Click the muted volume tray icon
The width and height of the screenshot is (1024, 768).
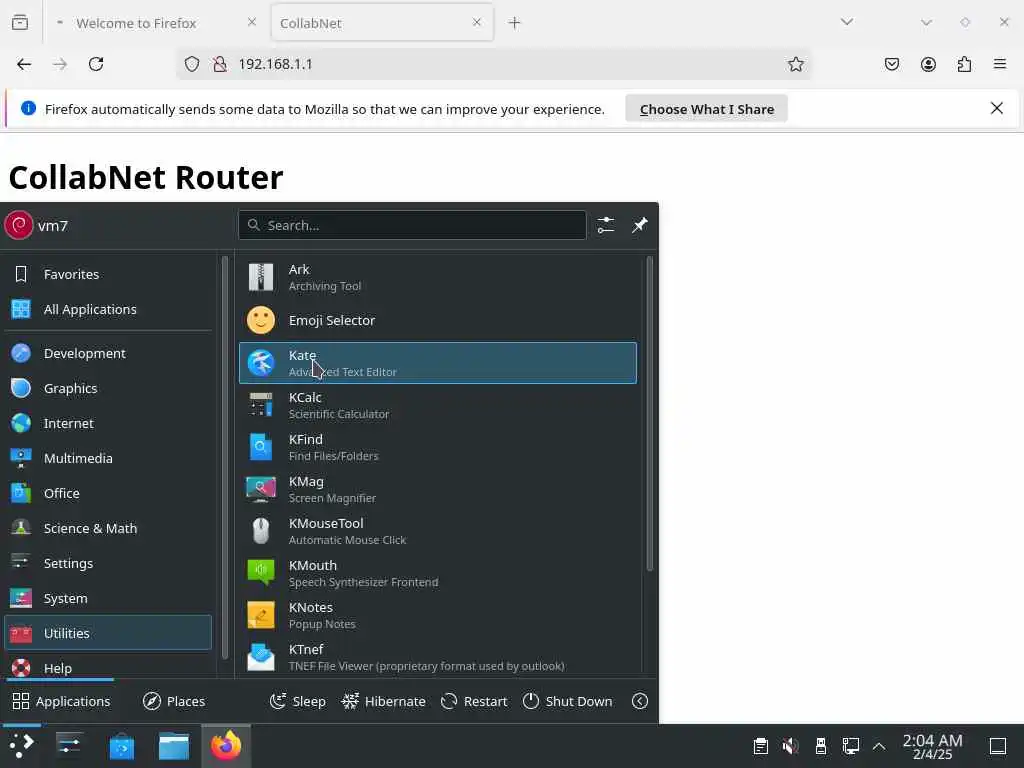(790, 746)
